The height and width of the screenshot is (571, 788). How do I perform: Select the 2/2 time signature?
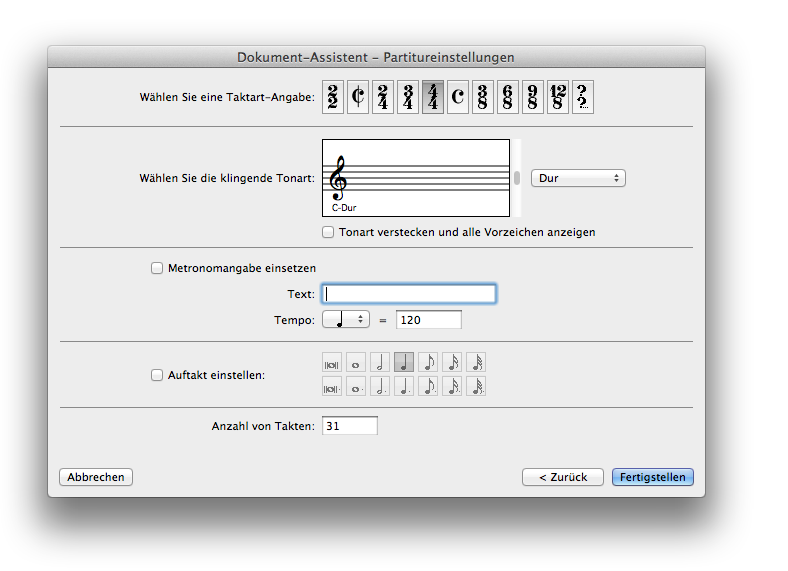(333, 97)
